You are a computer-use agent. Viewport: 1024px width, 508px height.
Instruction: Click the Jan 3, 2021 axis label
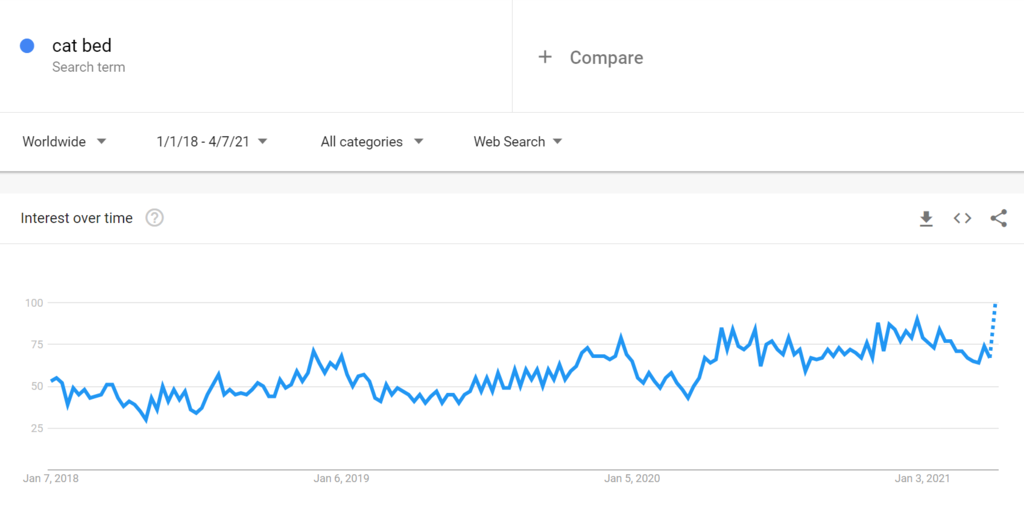coord(924,478)
